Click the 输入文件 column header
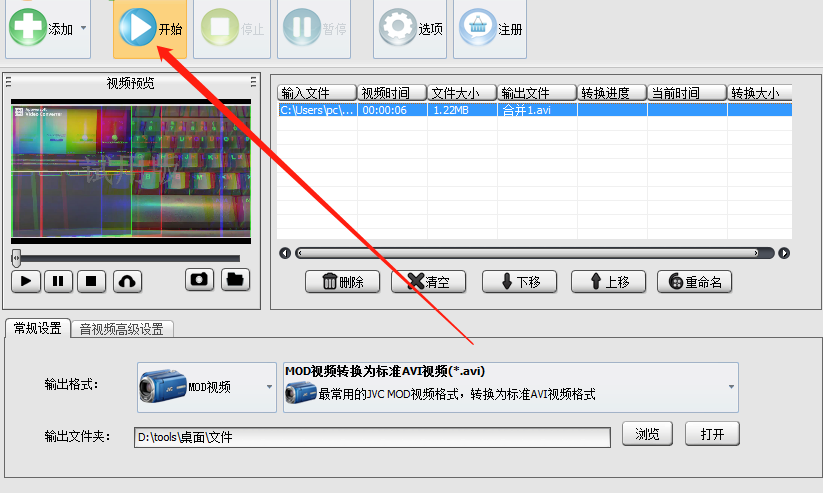This screenshot has height=493, width=823. [317, 93]
